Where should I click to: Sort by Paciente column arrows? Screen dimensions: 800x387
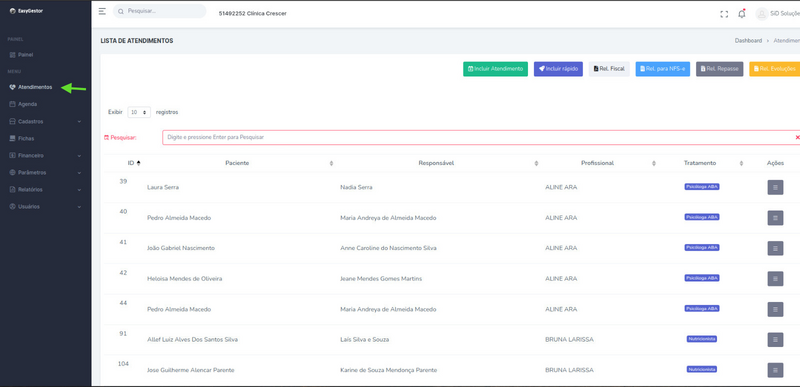[x=331, y=163]
